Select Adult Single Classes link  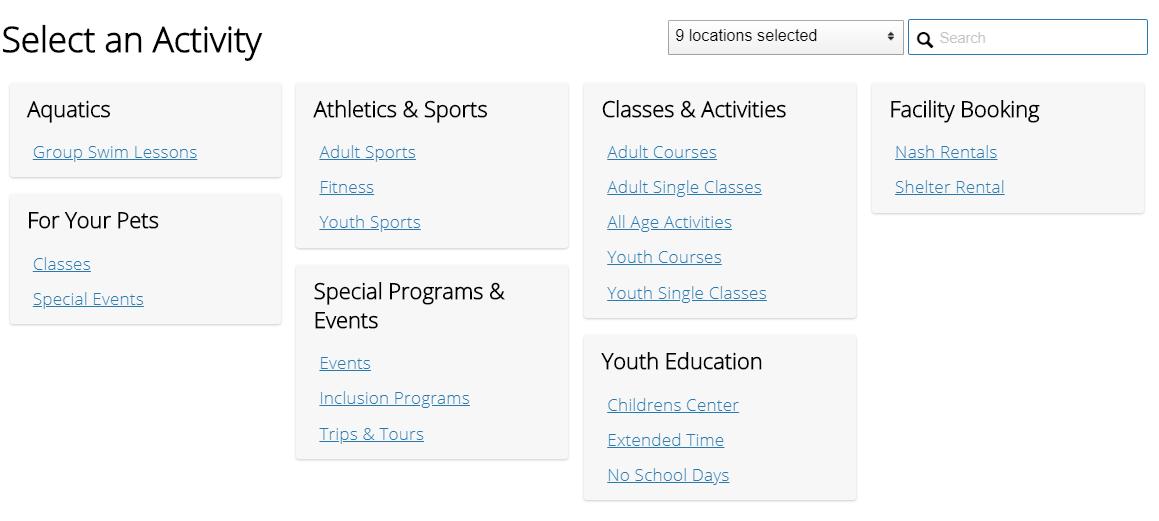pyautogui.click(x=684, y=188)
